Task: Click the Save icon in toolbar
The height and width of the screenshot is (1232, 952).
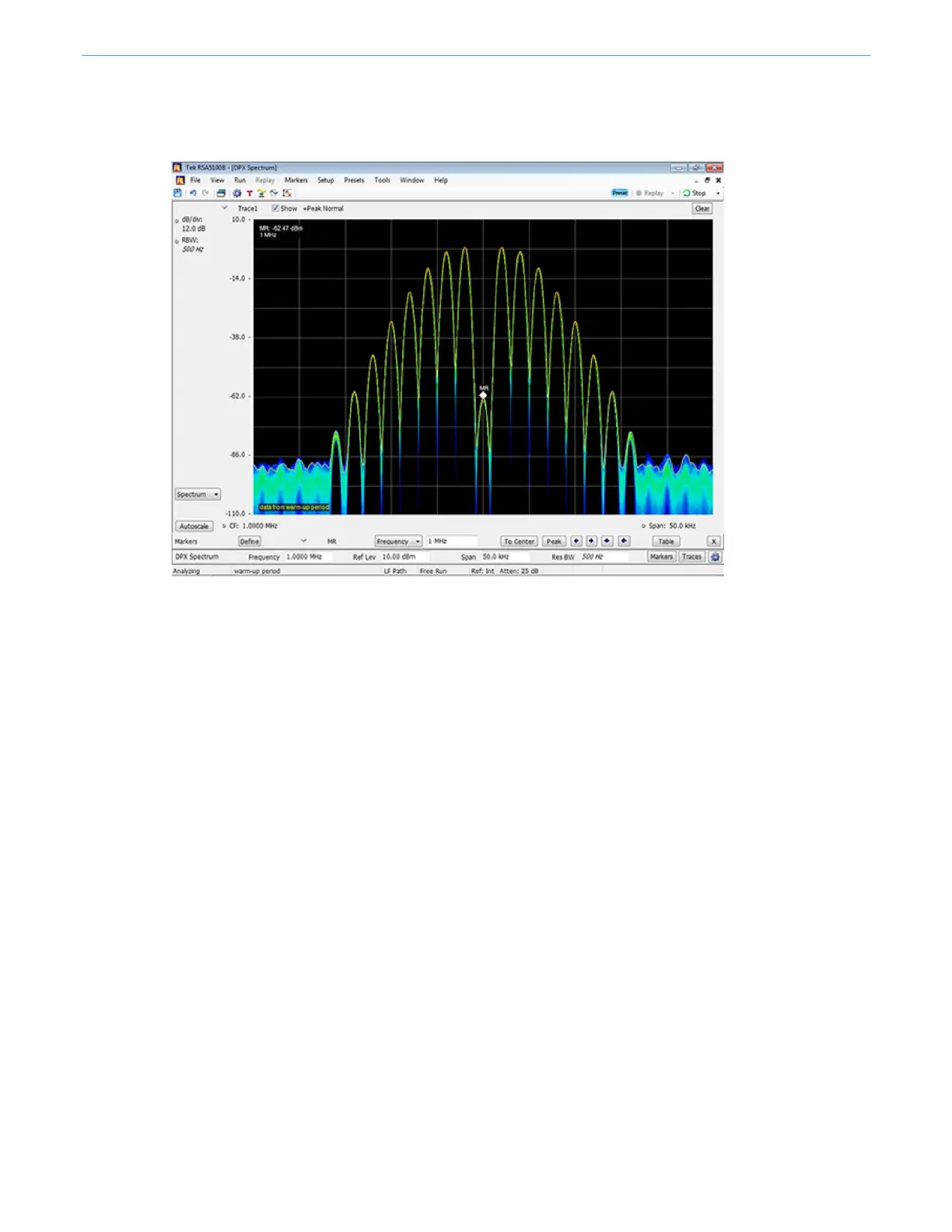Action: (177, 193)
